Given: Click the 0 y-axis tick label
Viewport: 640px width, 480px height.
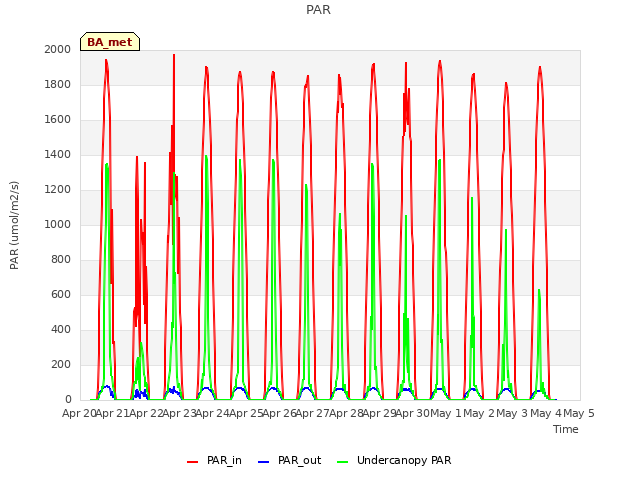Looking at the screenshot, I should point(68,400).
